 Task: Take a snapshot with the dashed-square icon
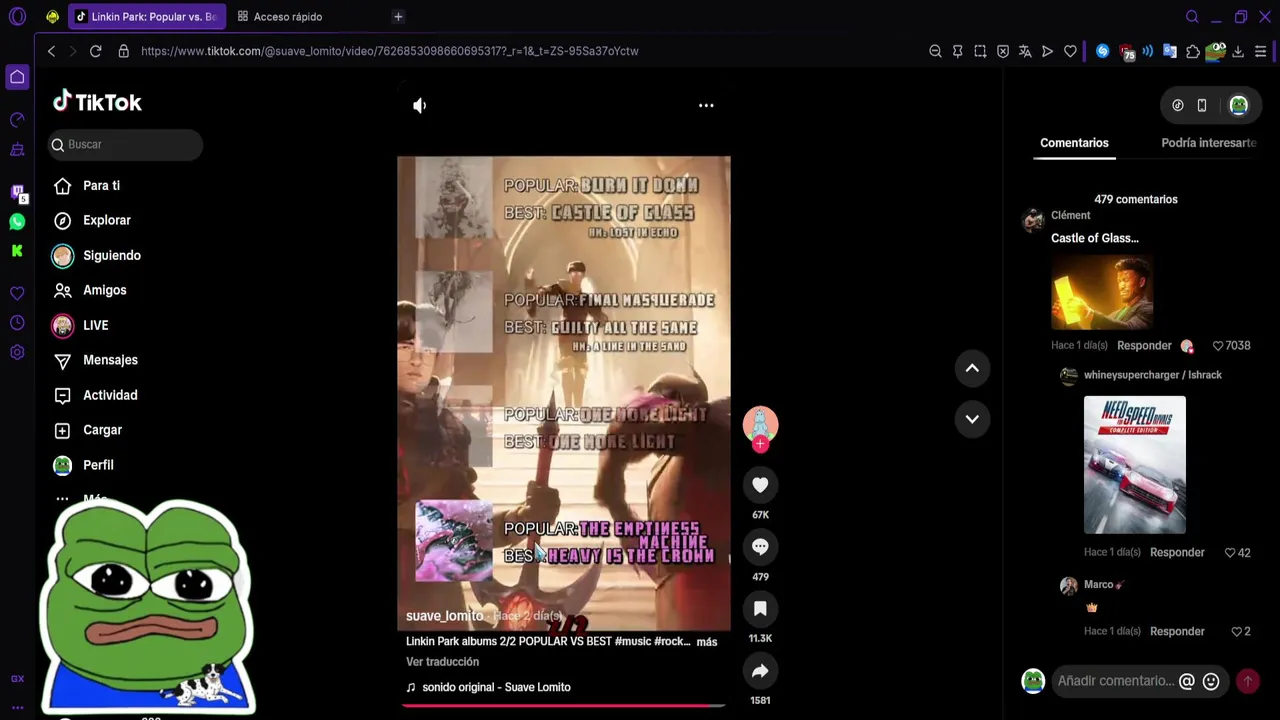980,51
